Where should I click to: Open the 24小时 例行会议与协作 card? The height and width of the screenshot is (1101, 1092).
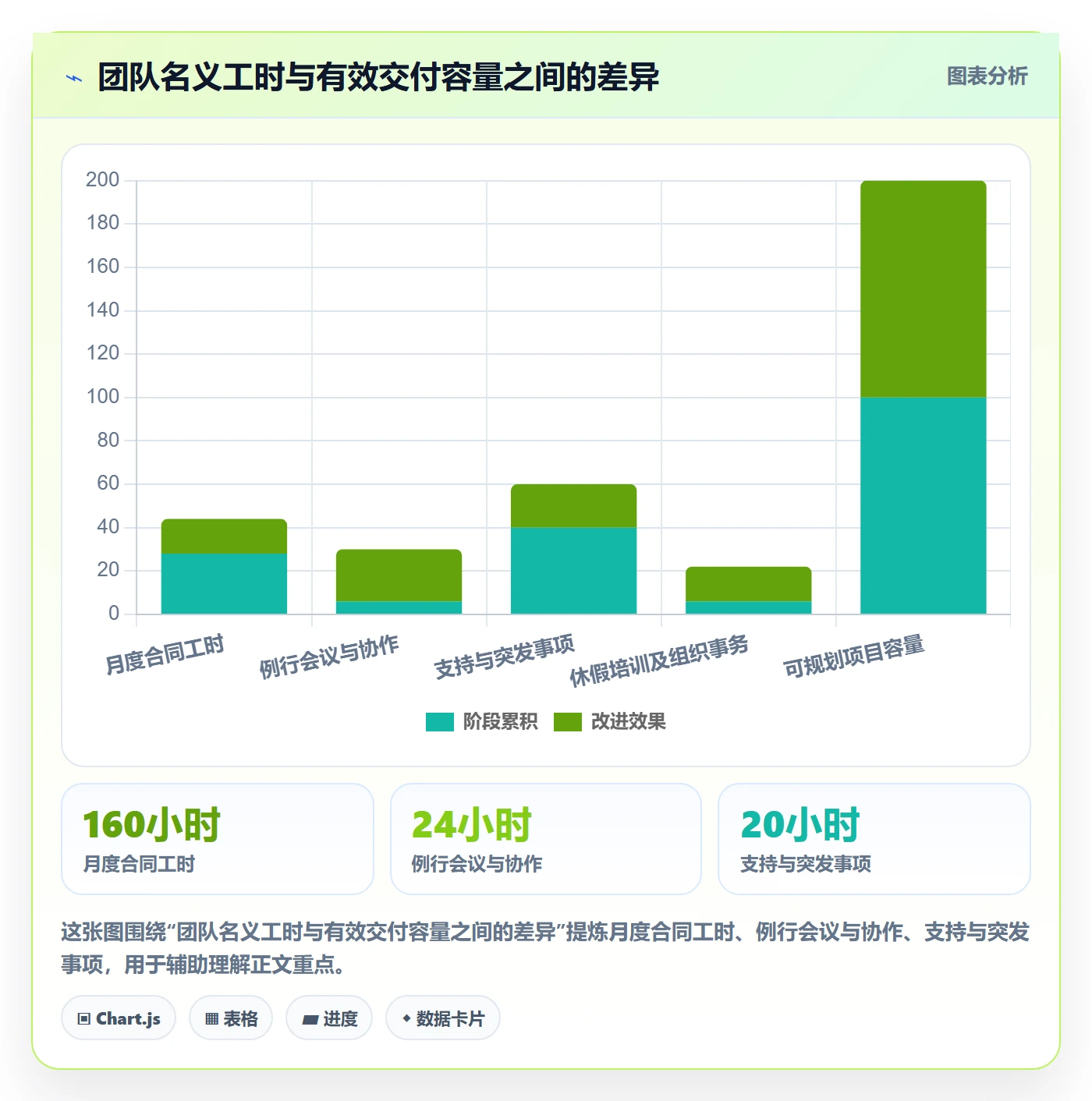click(546, 839)
